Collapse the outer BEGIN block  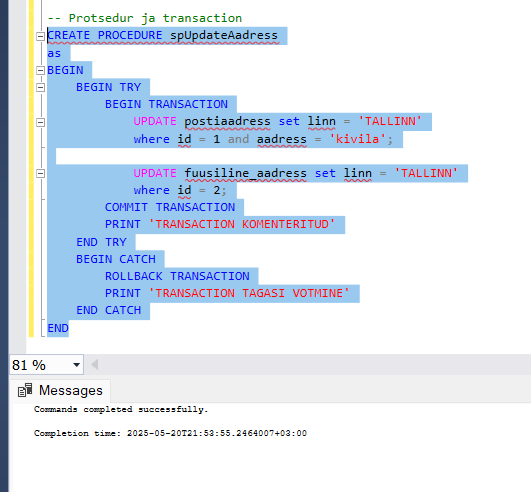click(x=40, y=70)
